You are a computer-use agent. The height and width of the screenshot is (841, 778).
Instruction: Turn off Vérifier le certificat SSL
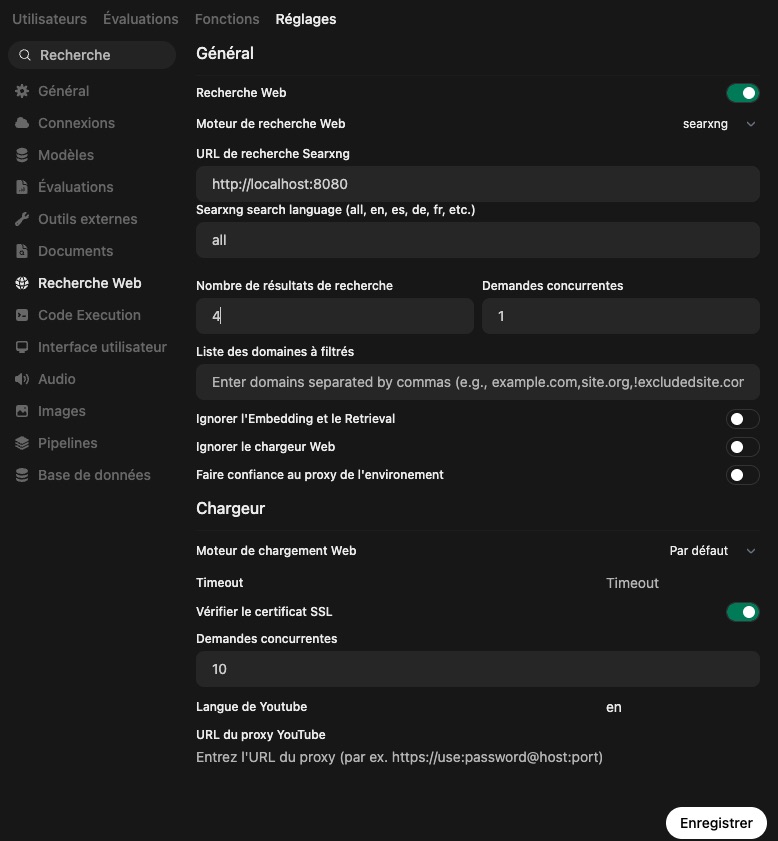coord(742,611)
